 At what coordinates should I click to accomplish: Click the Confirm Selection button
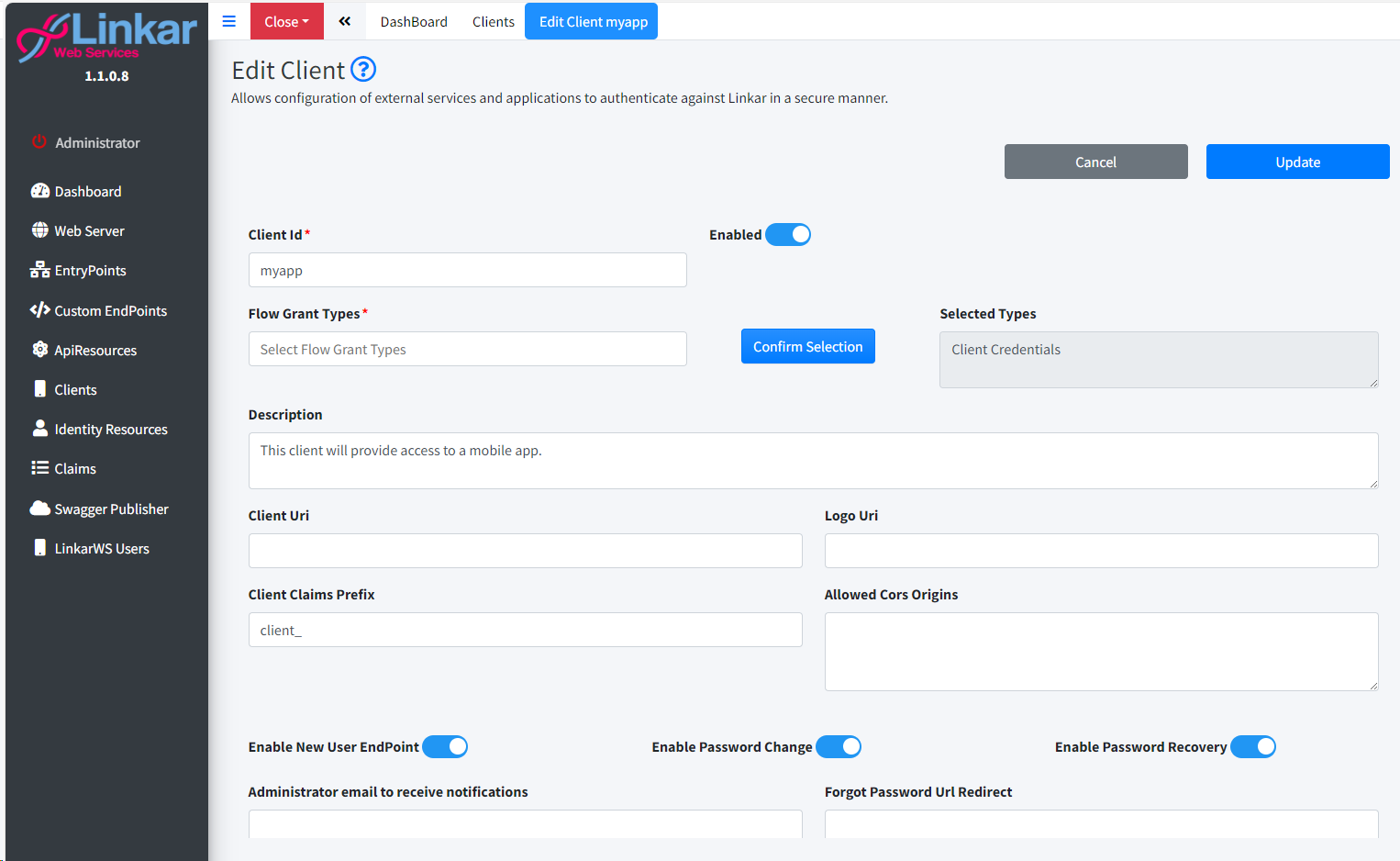(807, 346)
